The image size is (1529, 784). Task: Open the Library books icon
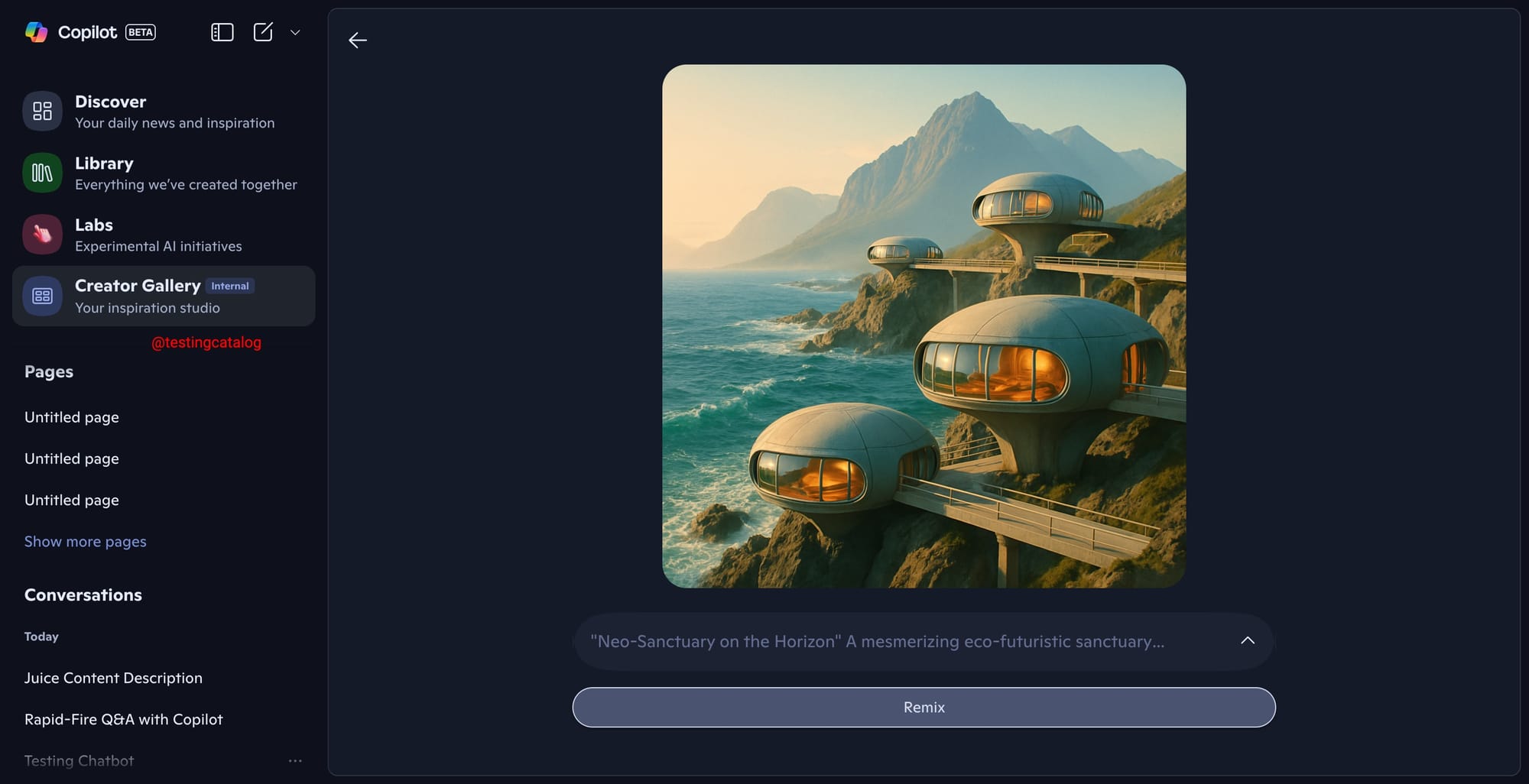click(x=42, y=173)
